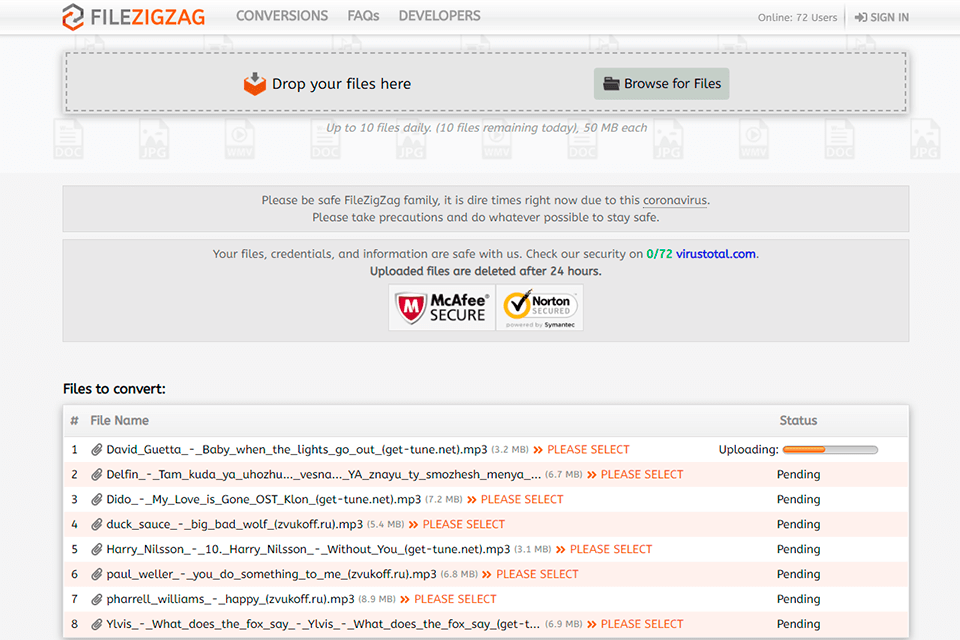Open PLEASE SELECT for the Harry Nilsson track
The height and width of the screenshot is (640, 960).
point(610,549)
